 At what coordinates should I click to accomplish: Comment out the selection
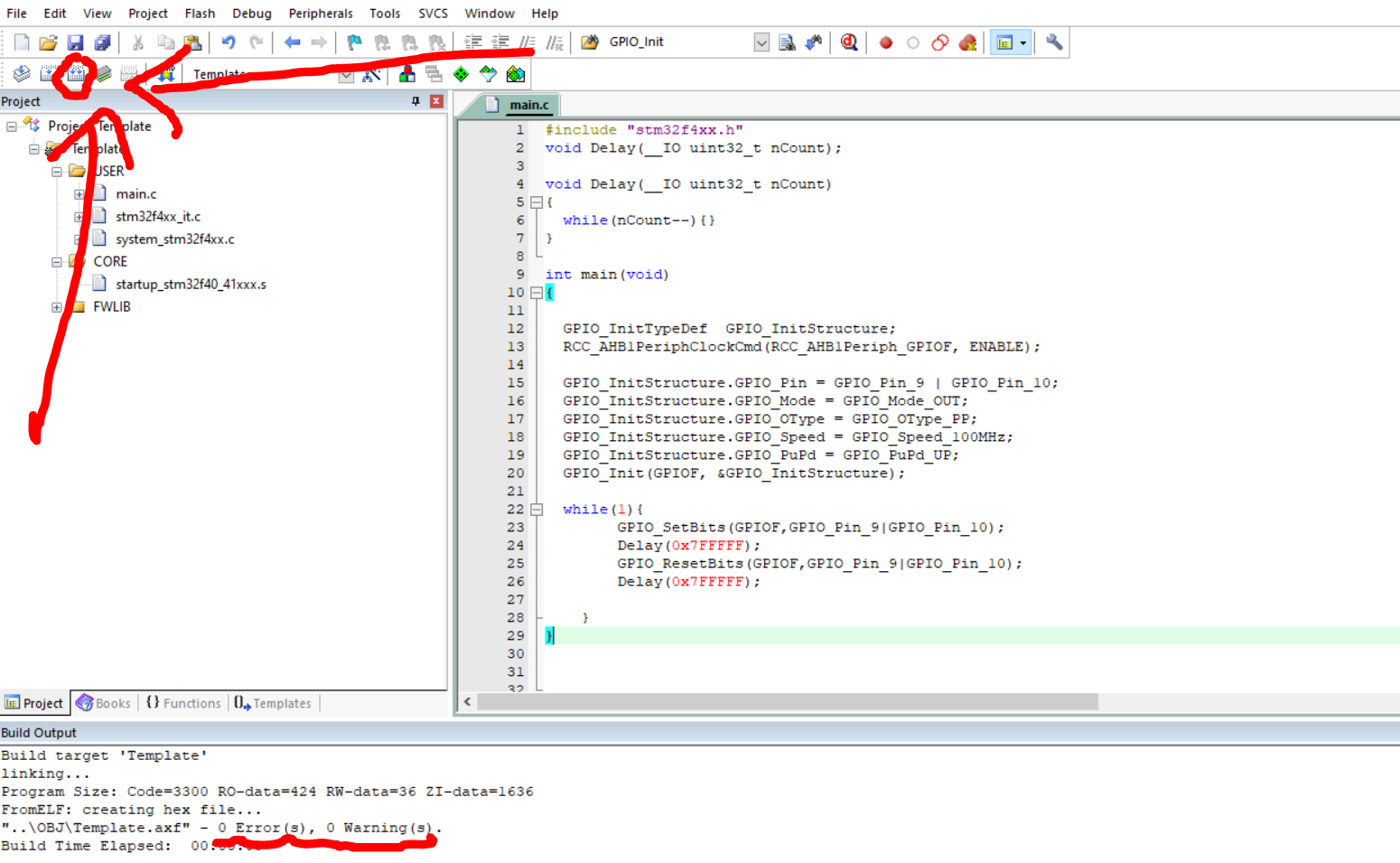527,42
